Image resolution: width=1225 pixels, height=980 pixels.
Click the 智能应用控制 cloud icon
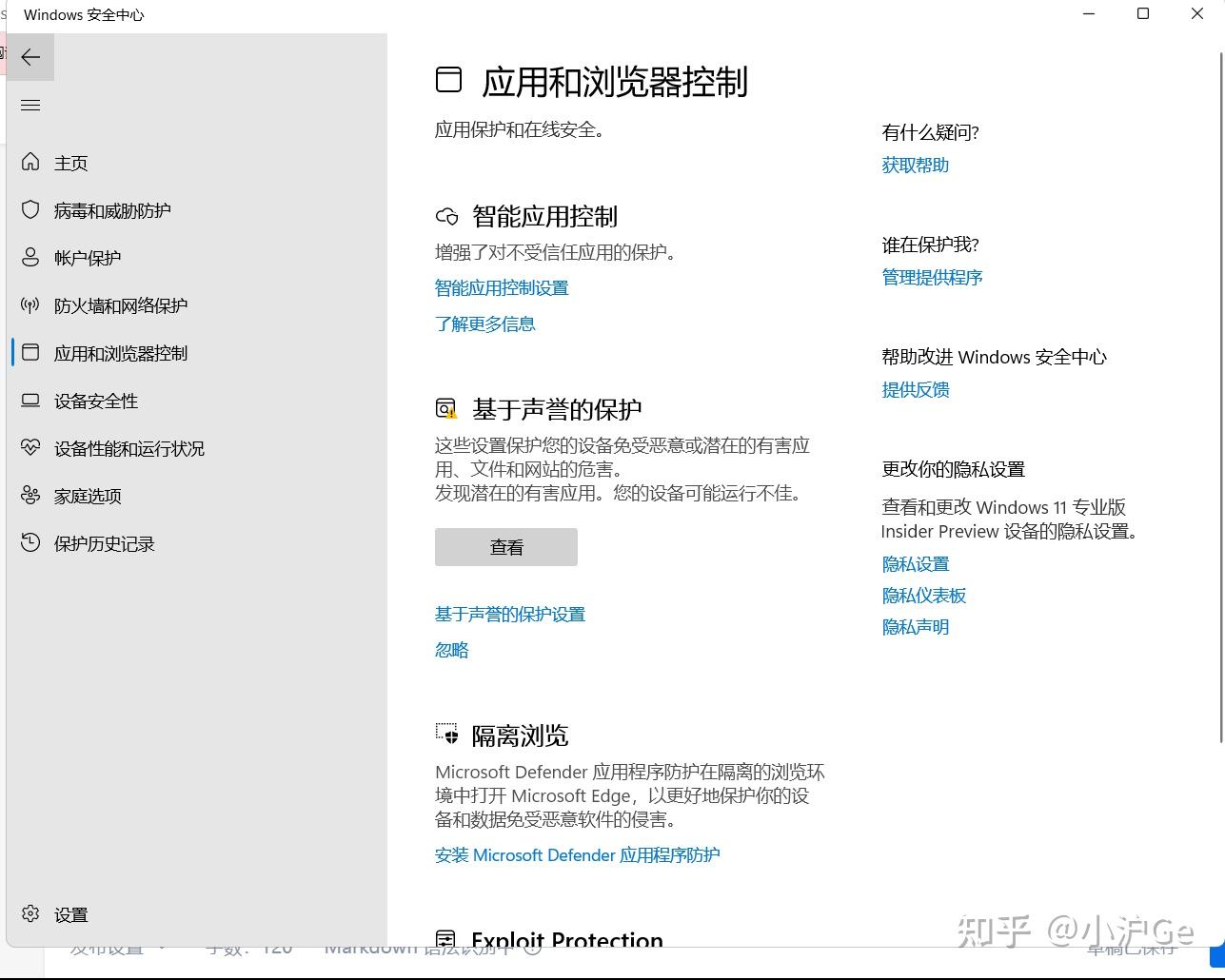click(447, 217)
